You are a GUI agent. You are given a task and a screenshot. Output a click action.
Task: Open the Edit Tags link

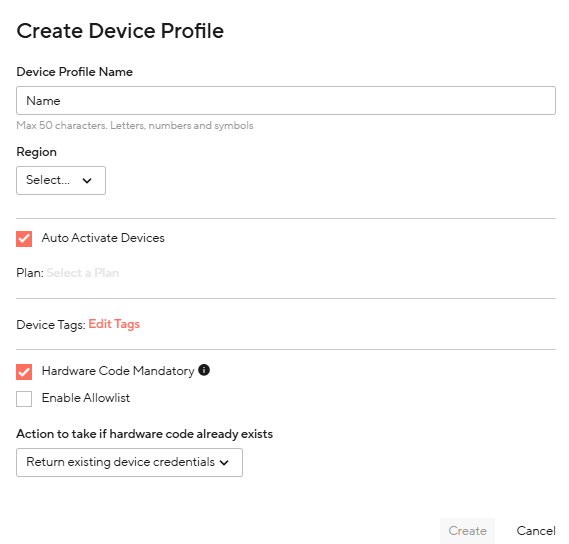pos(114,324)
